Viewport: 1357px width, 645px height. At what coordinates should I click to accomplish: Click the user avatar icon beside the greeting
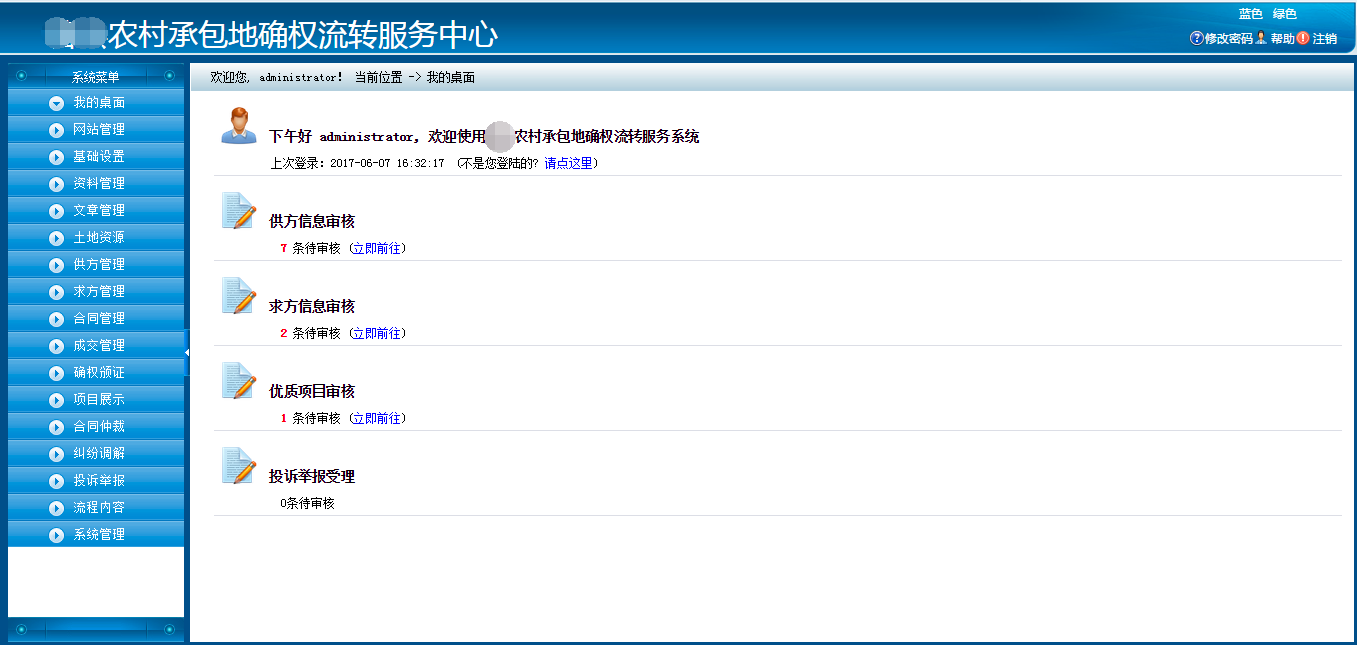click(x=238, y=126)
